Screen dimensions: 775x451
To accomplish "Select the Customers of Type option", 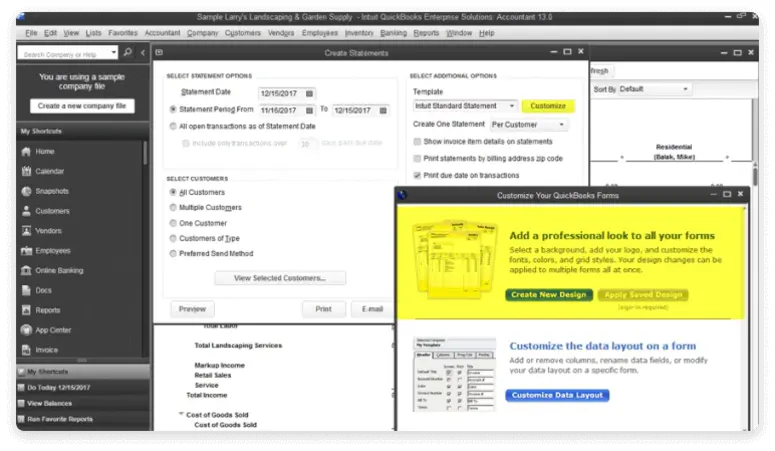I will coord(173,238).
